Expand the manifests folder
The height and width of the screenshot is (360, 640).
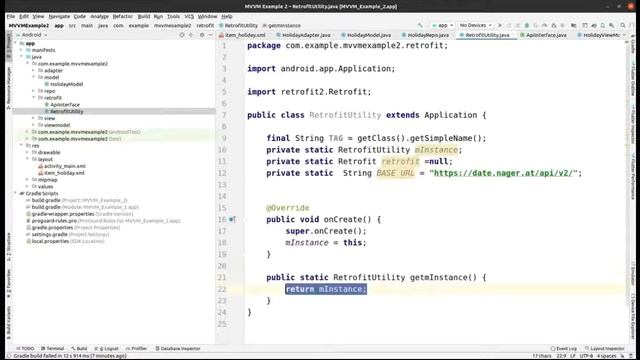(x=22, y=50)
